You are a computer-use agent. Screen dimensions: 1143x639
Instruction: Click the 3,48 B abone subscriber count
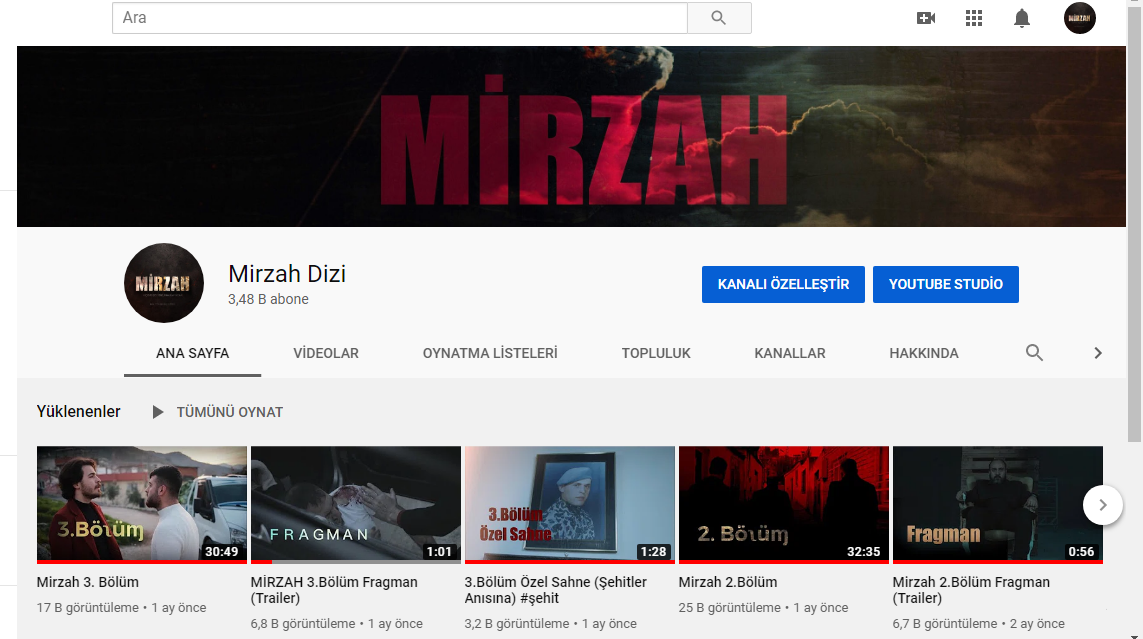pos(268,299)
